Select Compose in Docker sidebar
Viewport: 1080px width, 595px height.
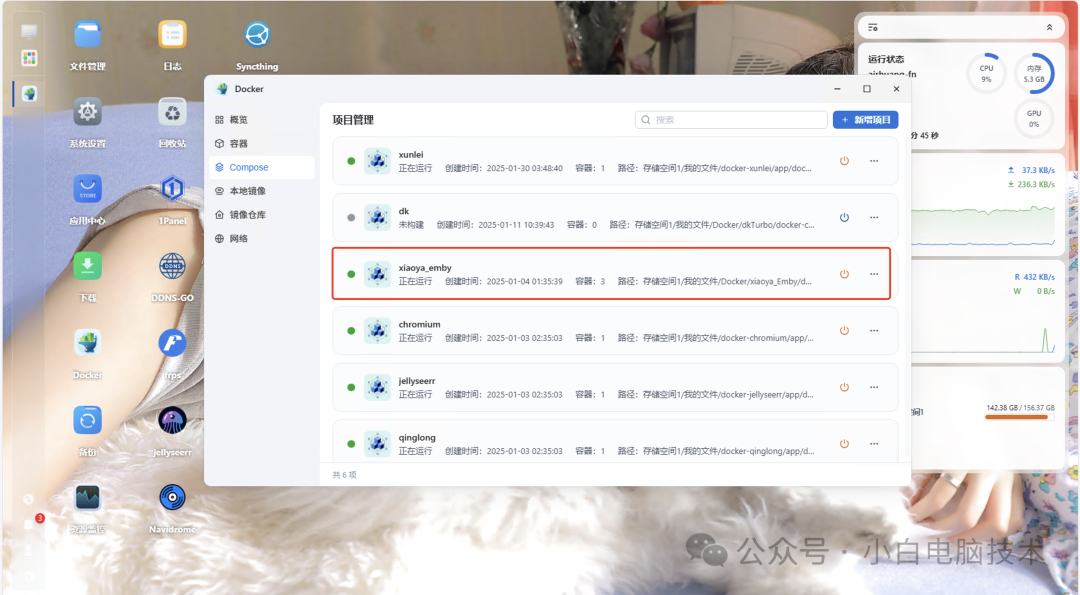[x=262, y=167]
